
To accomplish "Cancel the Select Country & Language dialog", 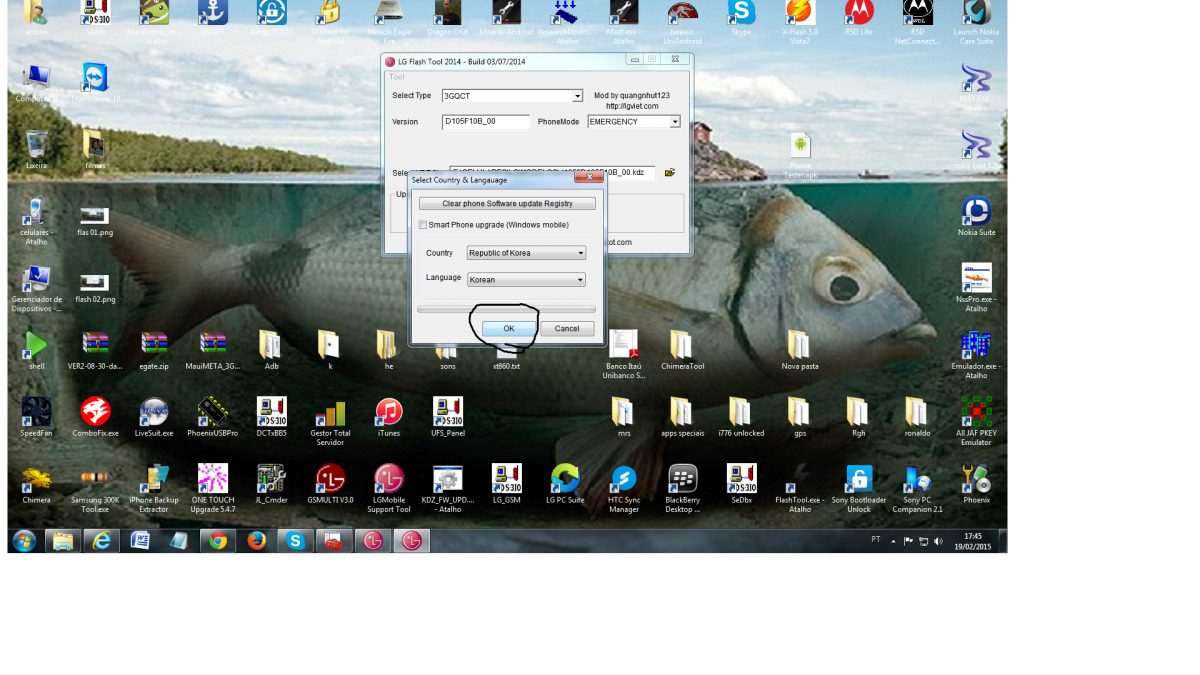I will [x=567, y=328].
